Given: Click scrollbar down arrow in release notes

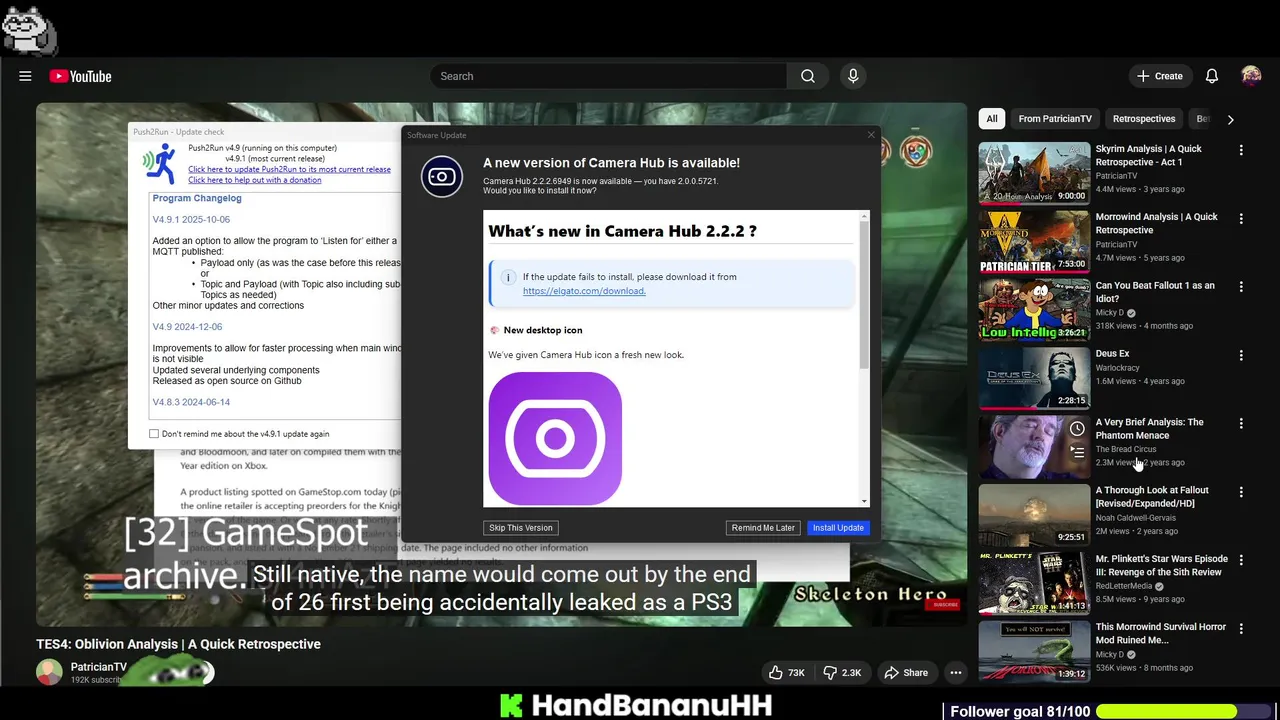Looking at the screenshot, I should pos(865,501).
